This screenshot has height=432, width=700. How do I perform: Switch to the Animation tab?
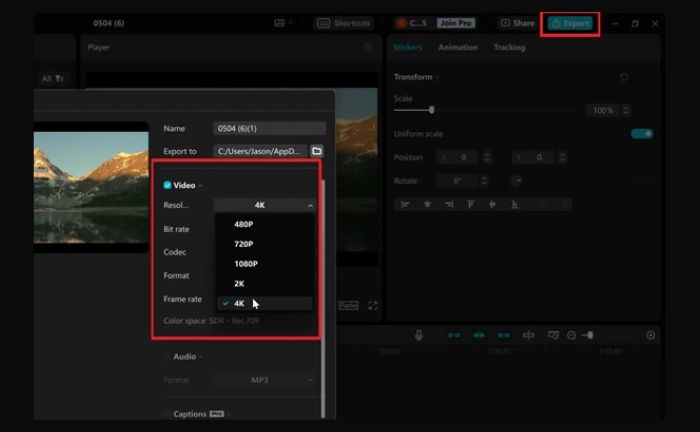(458, 47)
